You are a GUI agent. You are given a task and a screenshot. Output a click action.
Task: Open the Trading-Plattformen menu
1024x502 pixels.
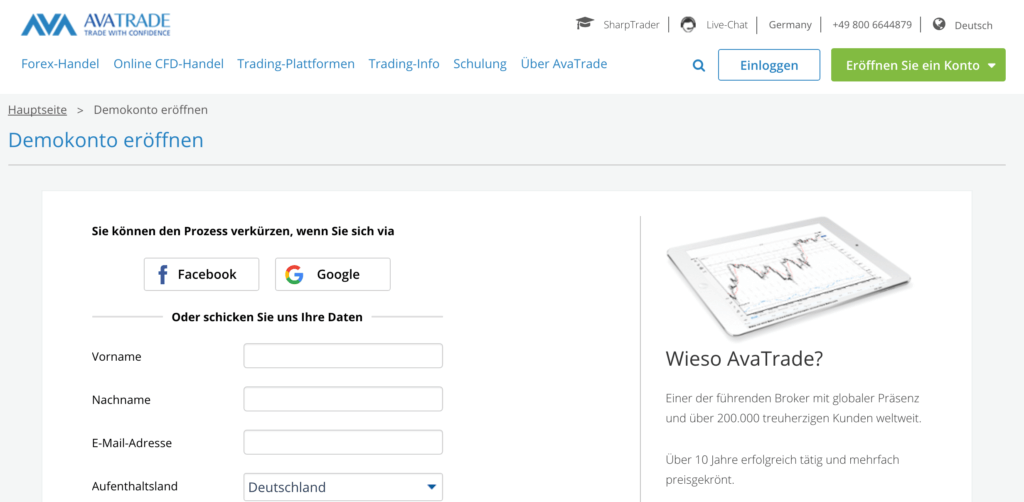296,64
